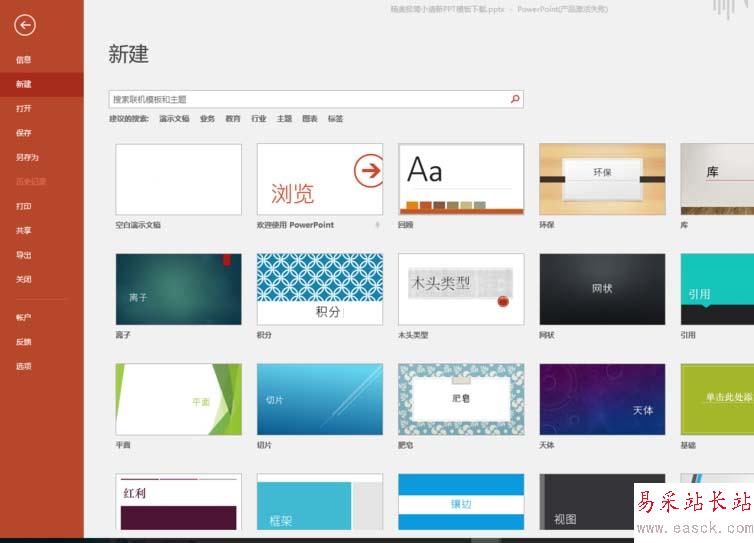Viewport: 754px width, 543px height.
Task: Click the 标签 suggested search
Action: coord(335,118)
